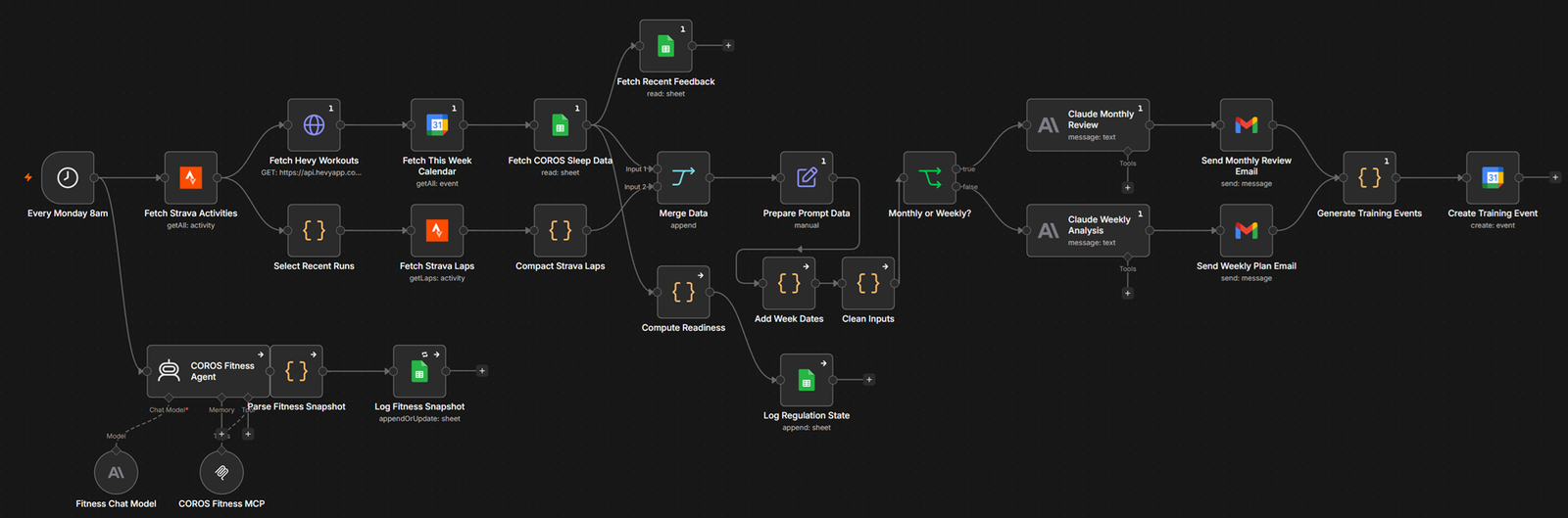Add a tool to Claude Weekly Analysis
Image resolution: width=1568 pixels, height=518 pixels.
(x=1128, y=293)
